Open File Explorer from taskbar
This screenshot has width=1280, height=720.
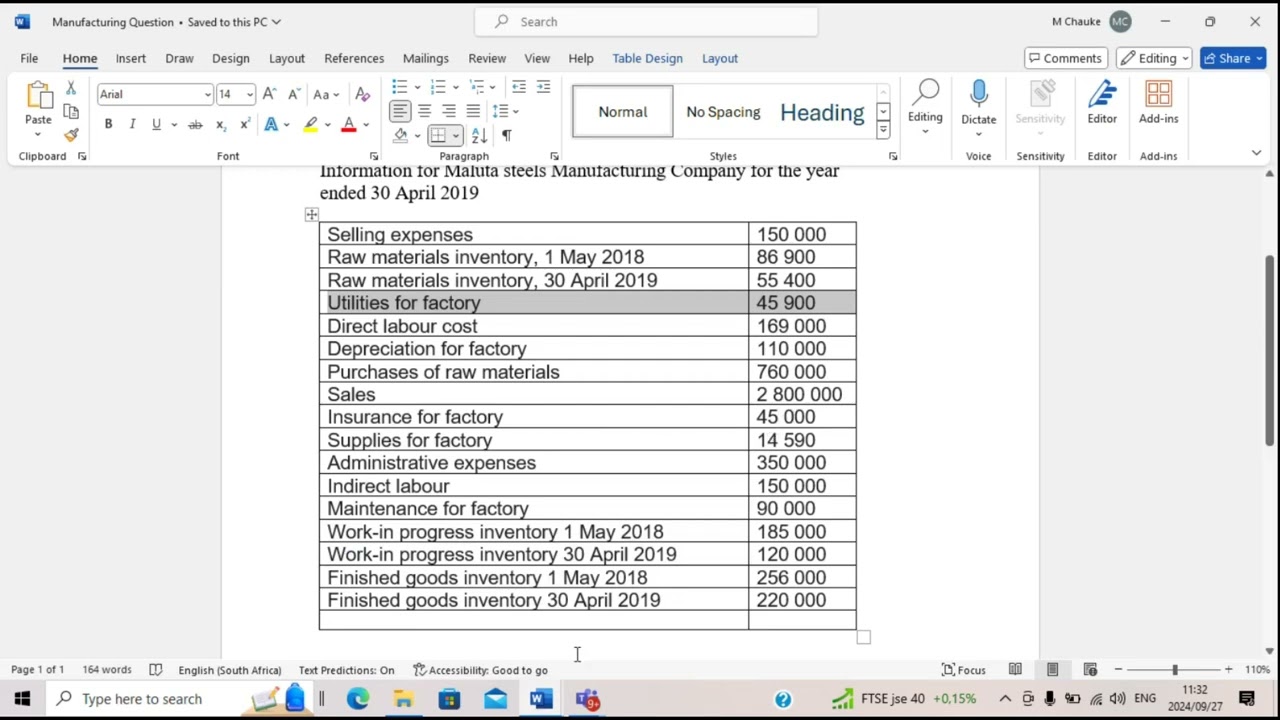point(403,699)
